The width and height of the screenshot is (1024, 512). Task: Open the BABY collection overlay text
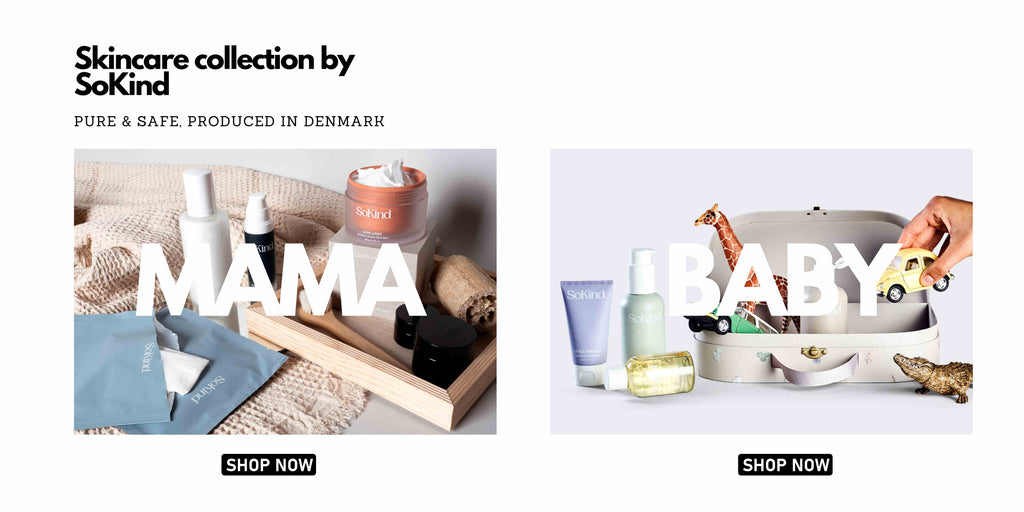786,280
